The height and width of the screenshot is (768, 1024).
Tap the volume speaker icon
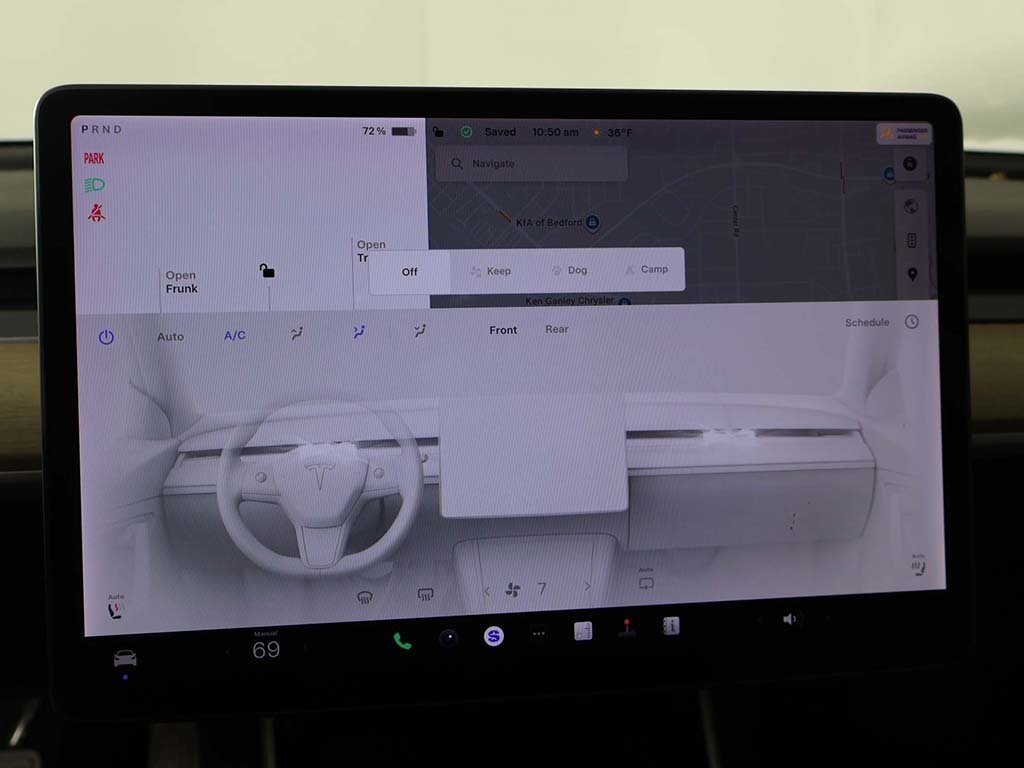(789, 619)
